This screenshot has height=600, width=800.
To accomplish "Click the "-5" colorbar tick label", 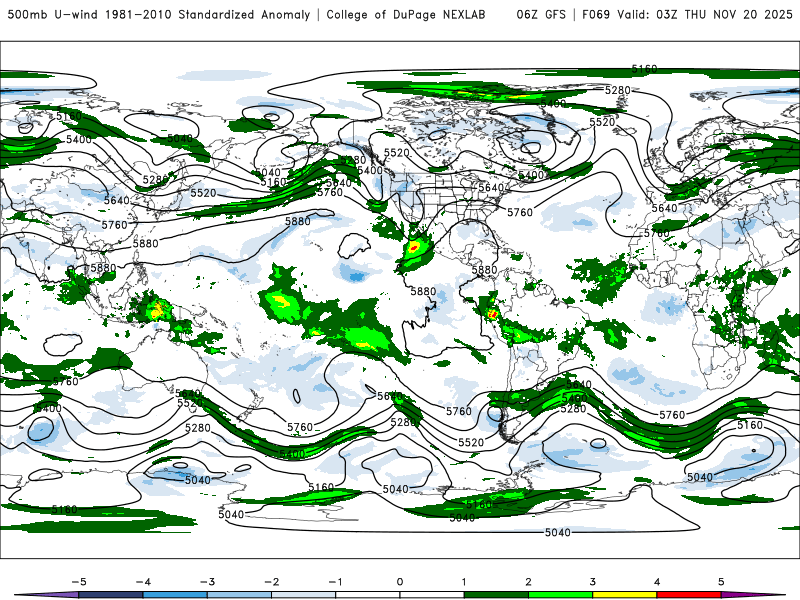I will coord(79,582).
